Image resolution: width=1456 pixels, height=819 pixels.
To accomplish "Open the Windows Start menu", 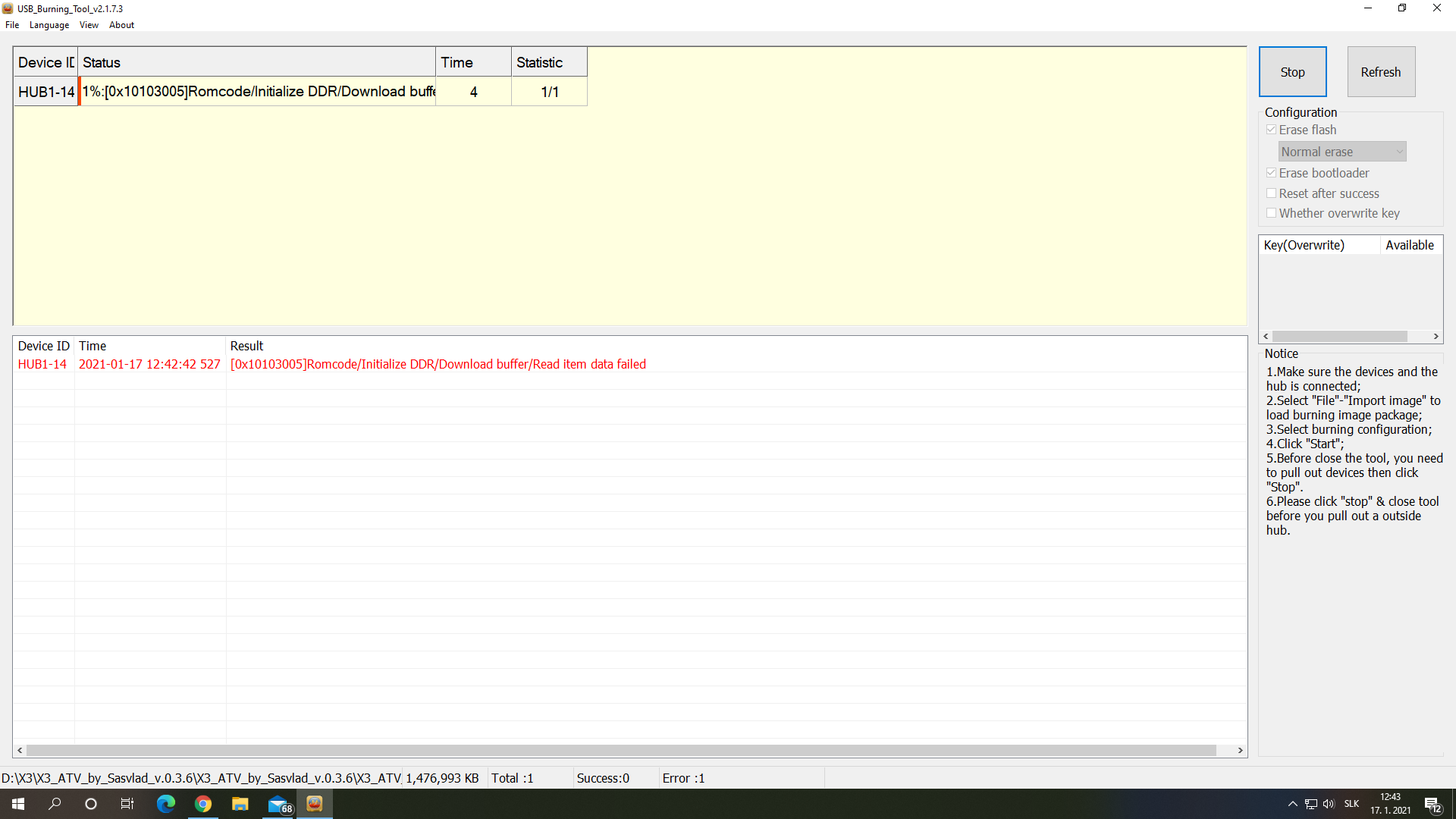I will (x=18, y=804).
